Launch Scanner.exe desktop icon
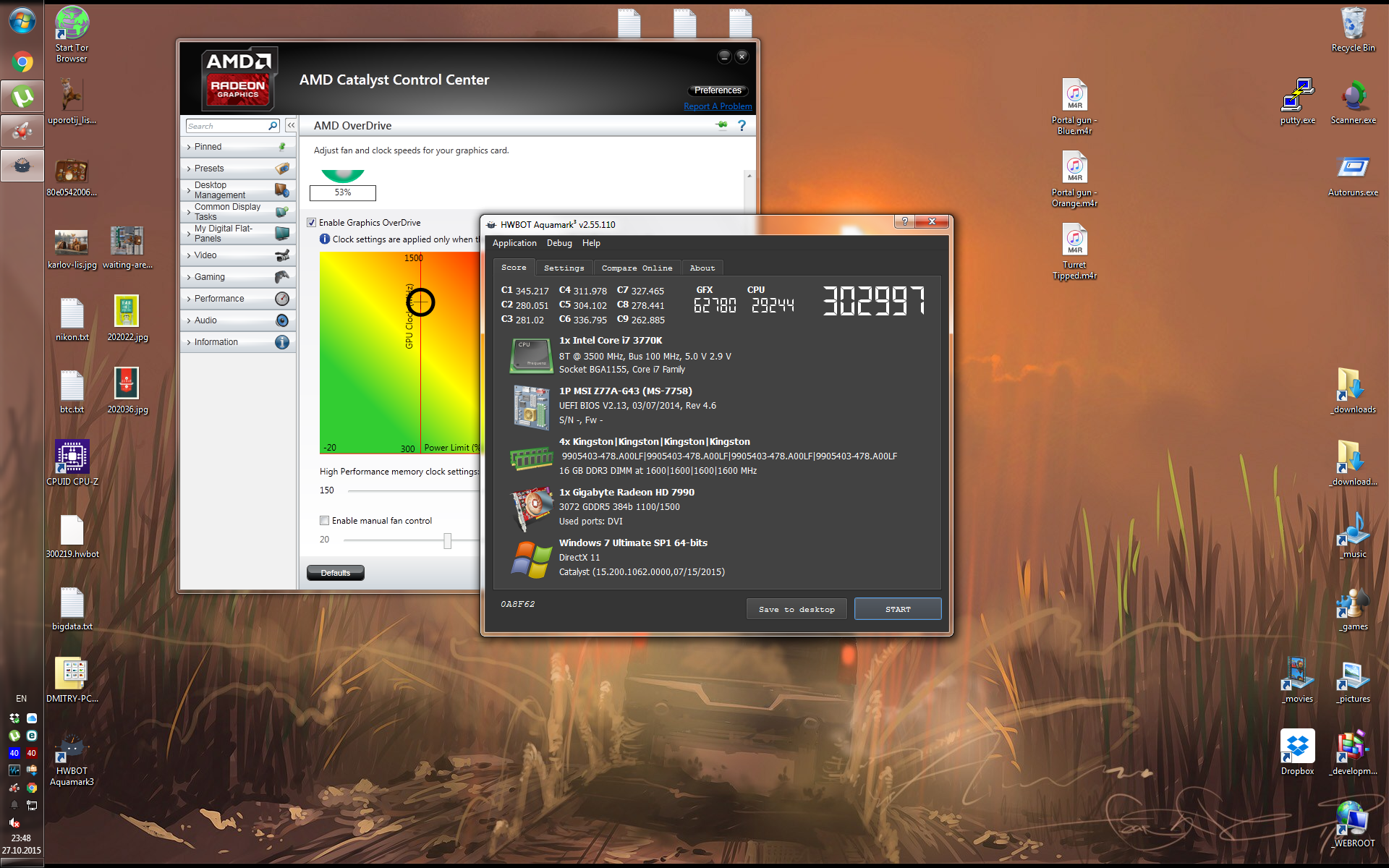The height and width of the screenshot is (868, 1389). pos(1353,101)
